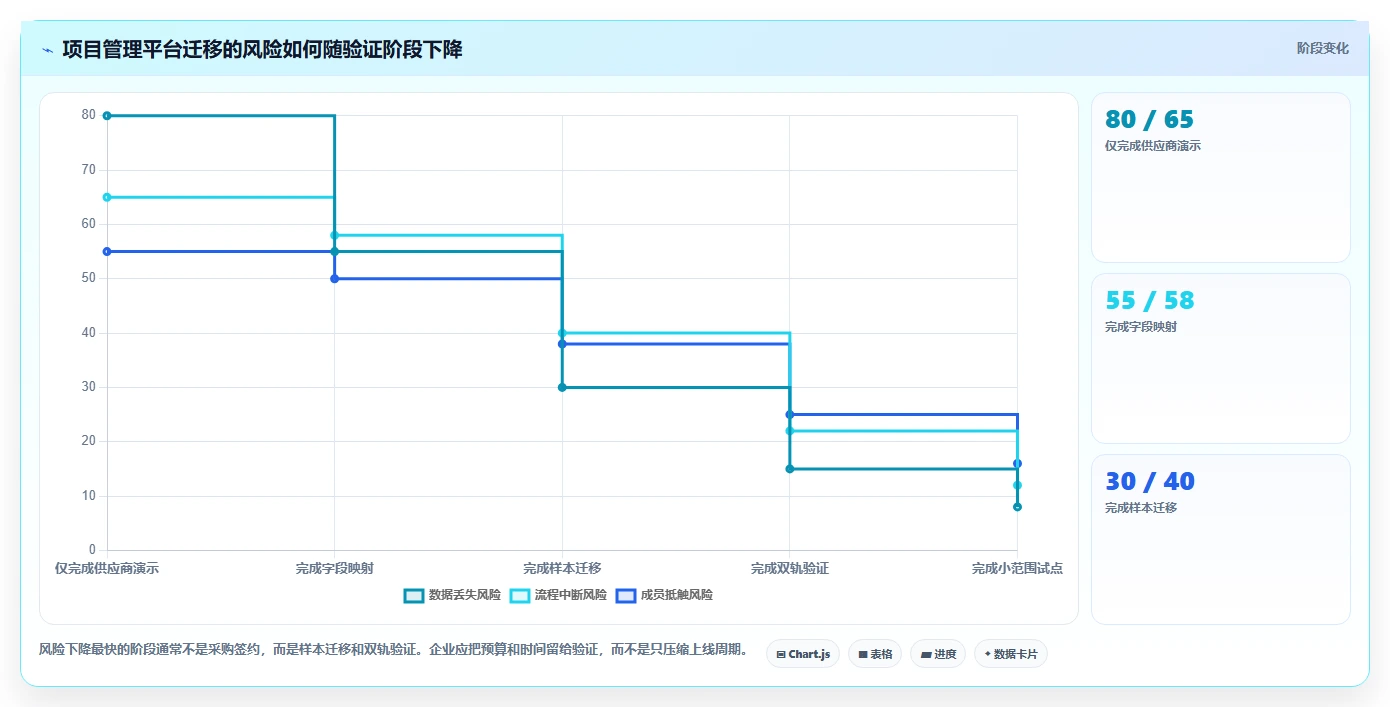Click the y-axis value 0
This screenshot has height=707, width=1390.
[x=92, y=550]
